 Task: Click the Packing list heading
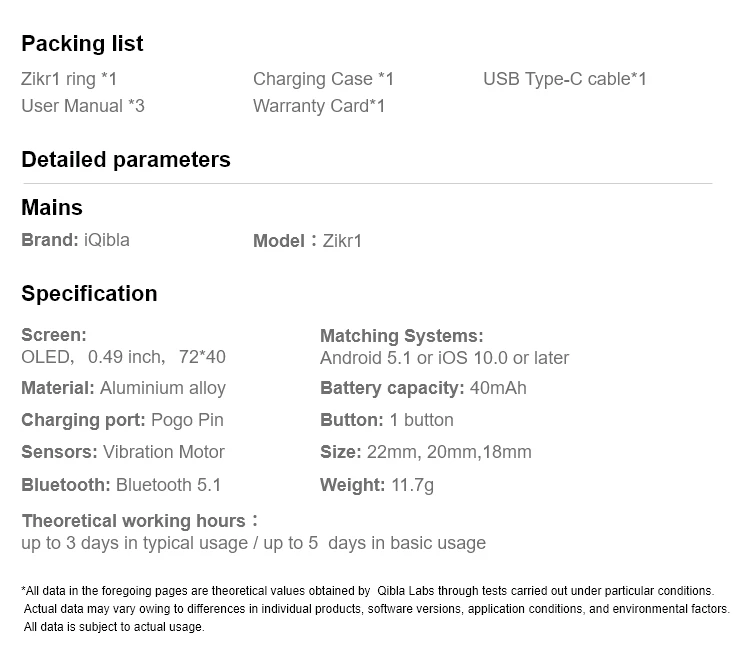tap(82, 44)
